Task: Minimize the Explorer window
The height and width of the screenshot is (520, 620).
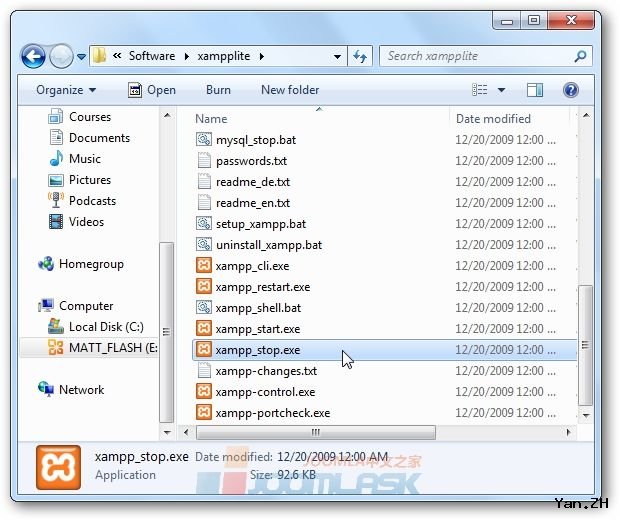Action: [x=507, y=21]
